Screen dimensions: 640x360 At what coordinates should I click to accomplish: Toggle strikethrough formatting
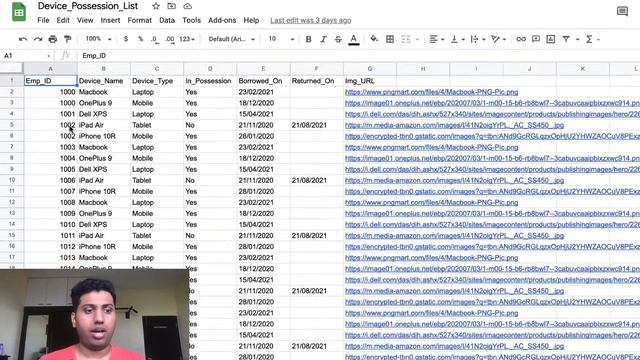(338, 39)
